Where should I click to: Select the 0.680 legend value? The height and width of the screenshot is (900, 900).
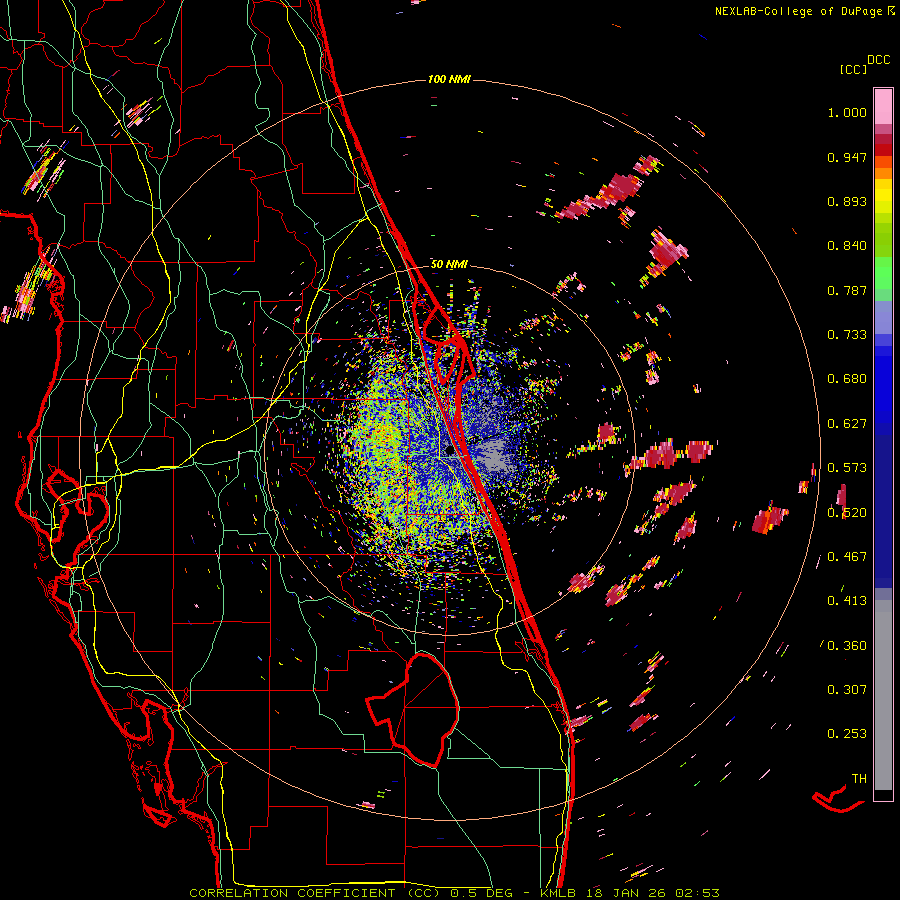(847, 379)
